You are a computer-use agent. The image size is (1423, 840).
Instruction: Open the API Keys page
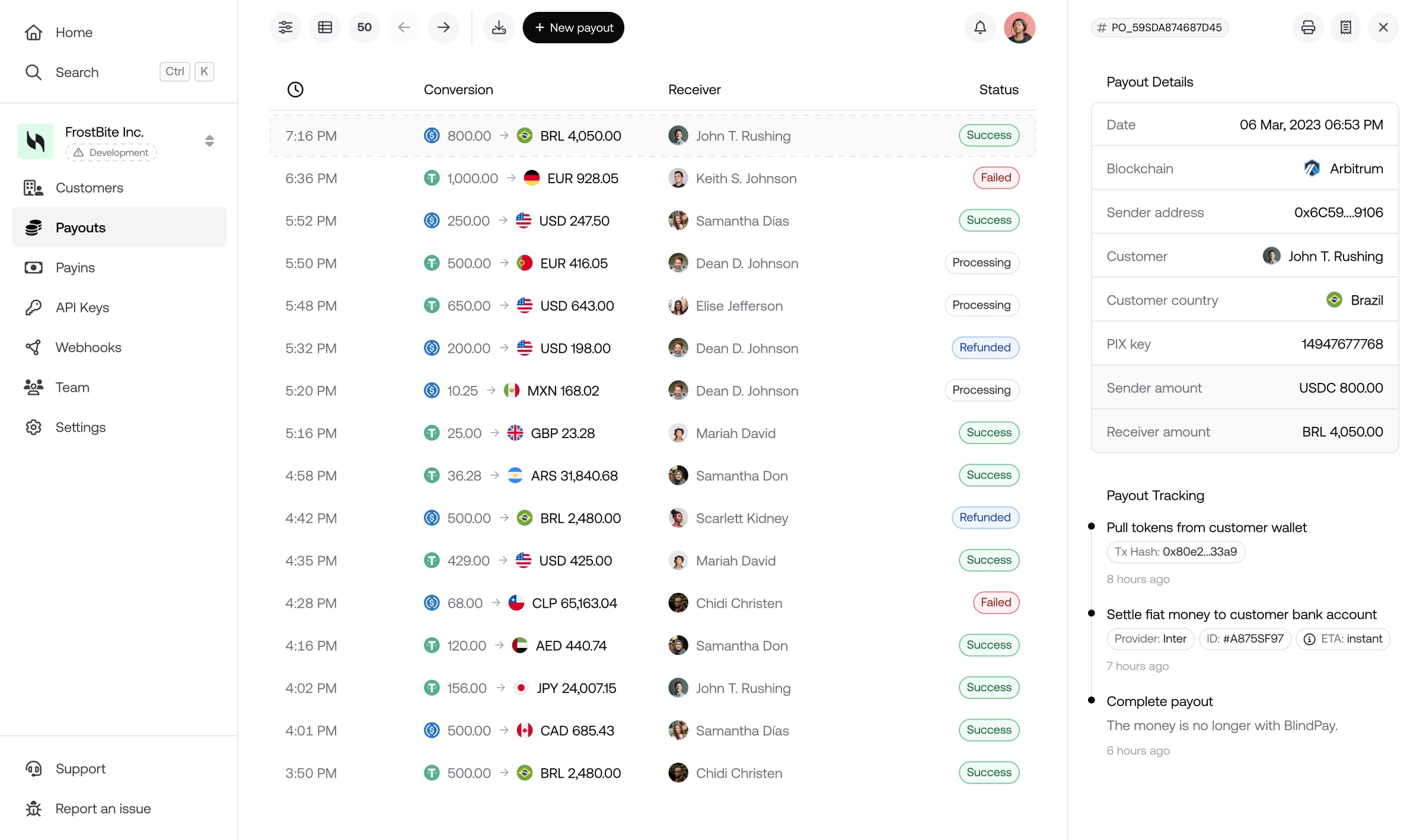click(119, 307)
